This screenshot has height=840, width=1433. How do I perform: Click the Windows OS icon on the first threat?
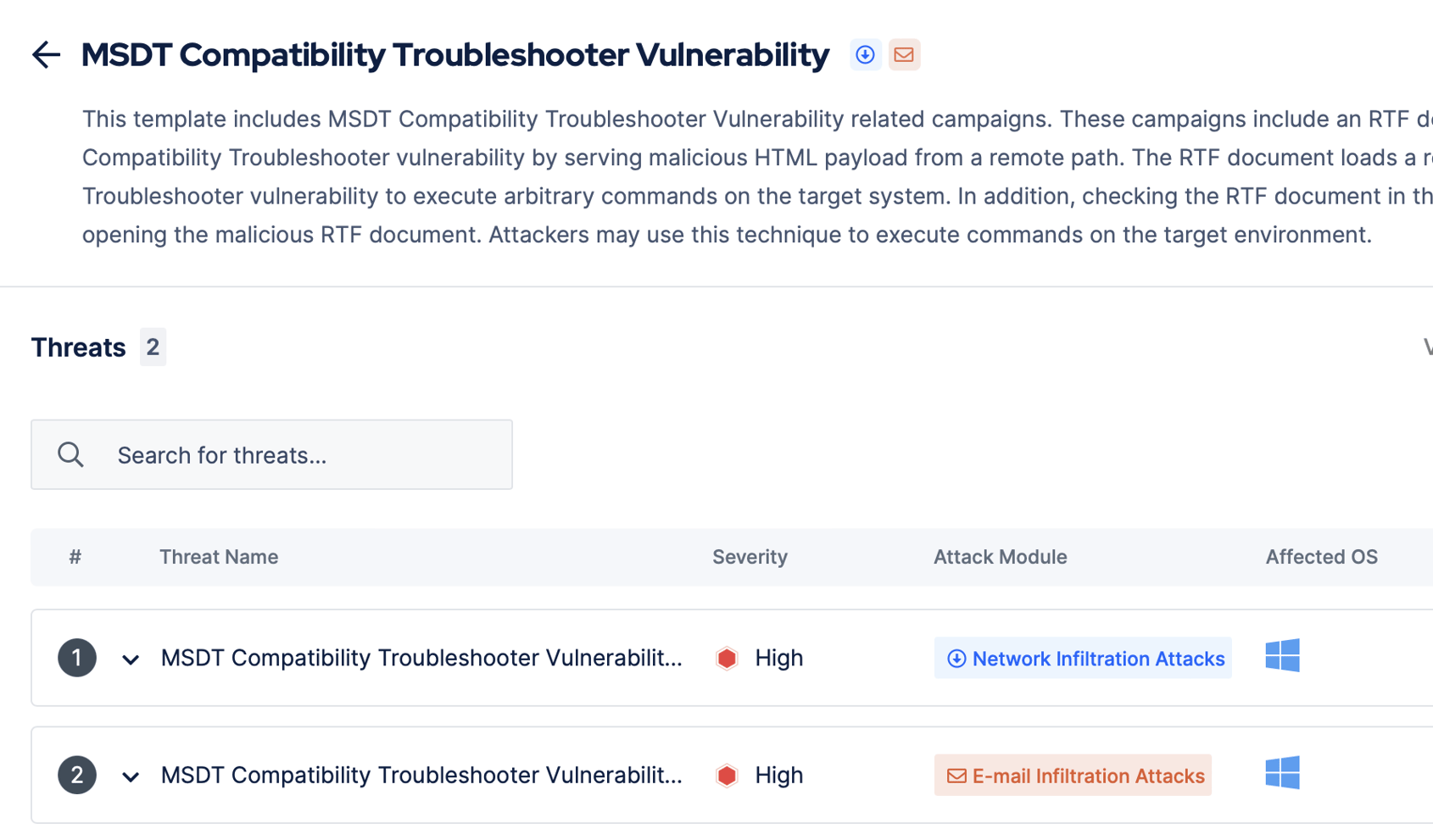[1283, 654]
